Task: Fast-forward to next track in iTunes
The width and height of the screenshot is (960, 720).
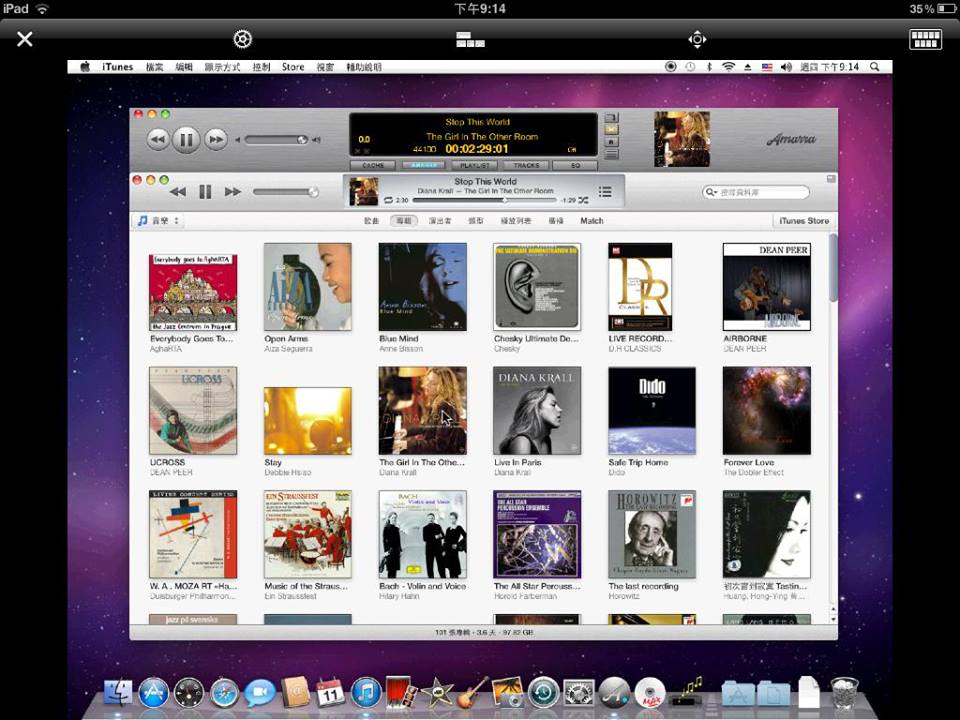Action: [x=233, y=192]
